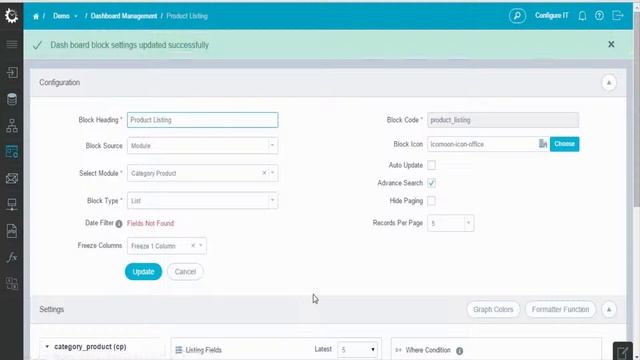The image size is (640, 360).
Task: Click the Choose icon button
Action: click(x=564, y=144)
